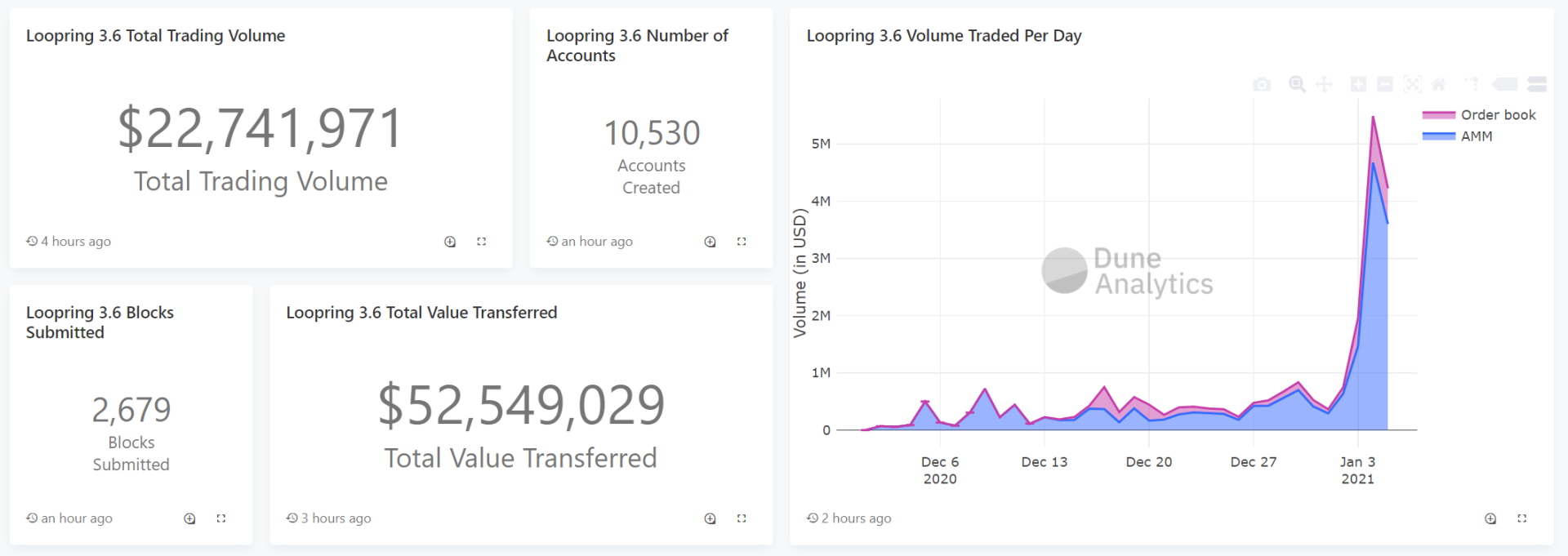Open the Loopring 3.6 Volume Traded Per Day title

944,36
